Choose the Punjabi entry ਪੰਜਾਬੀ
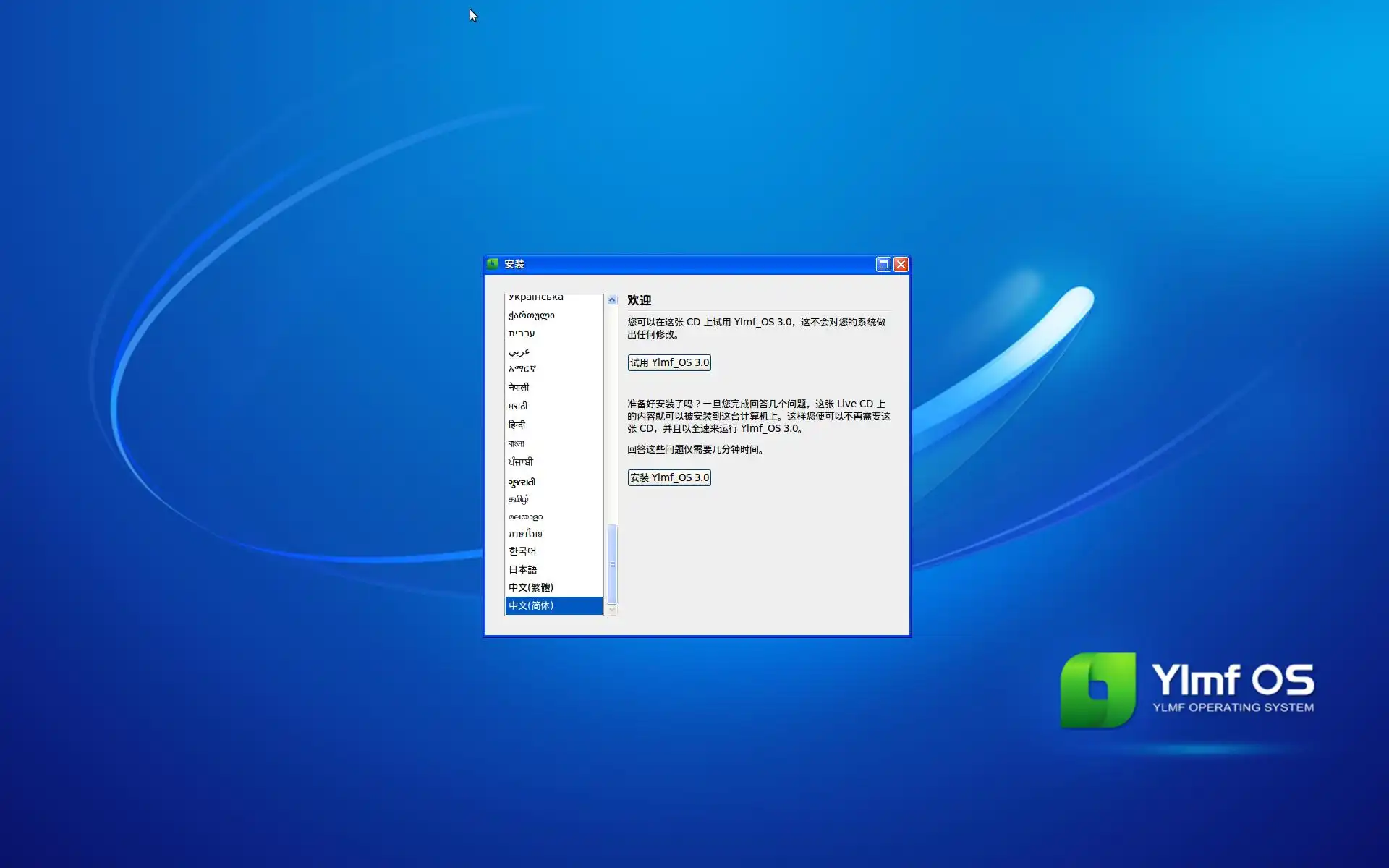Screen dimensions: 1389x868 (521, 461)
